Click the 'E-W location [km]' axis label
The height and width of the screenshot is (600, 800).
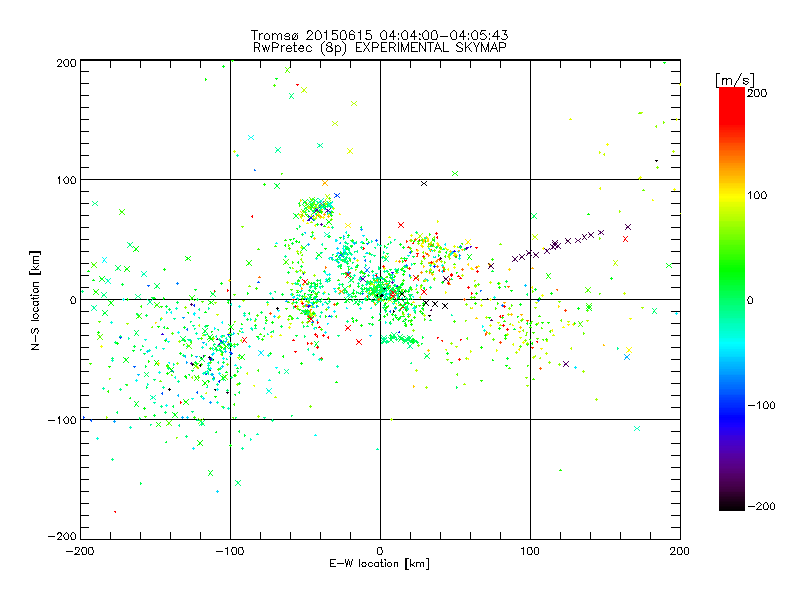379,563
